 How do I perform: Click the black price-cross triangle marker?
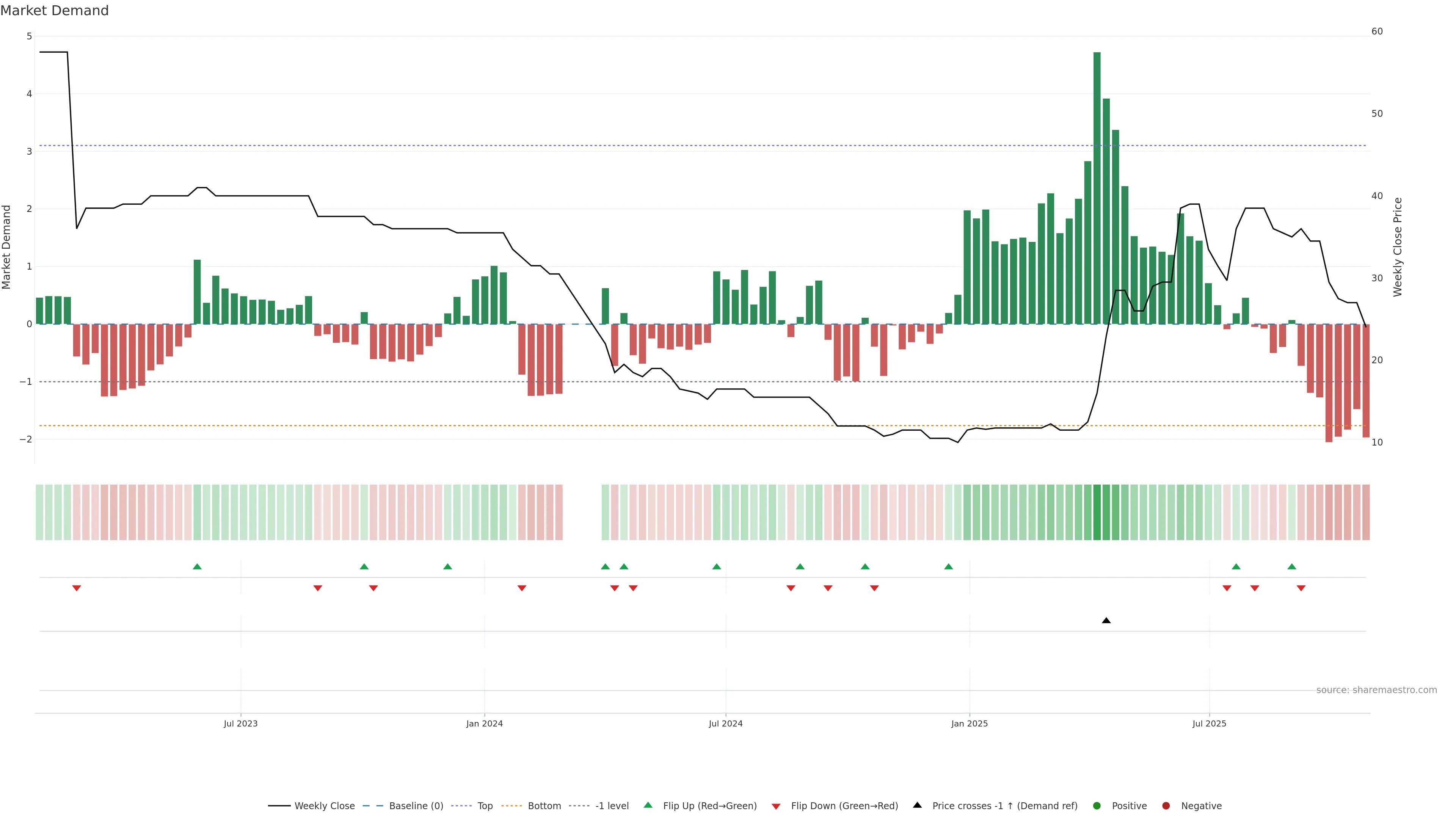click(x=1106, y=621)
